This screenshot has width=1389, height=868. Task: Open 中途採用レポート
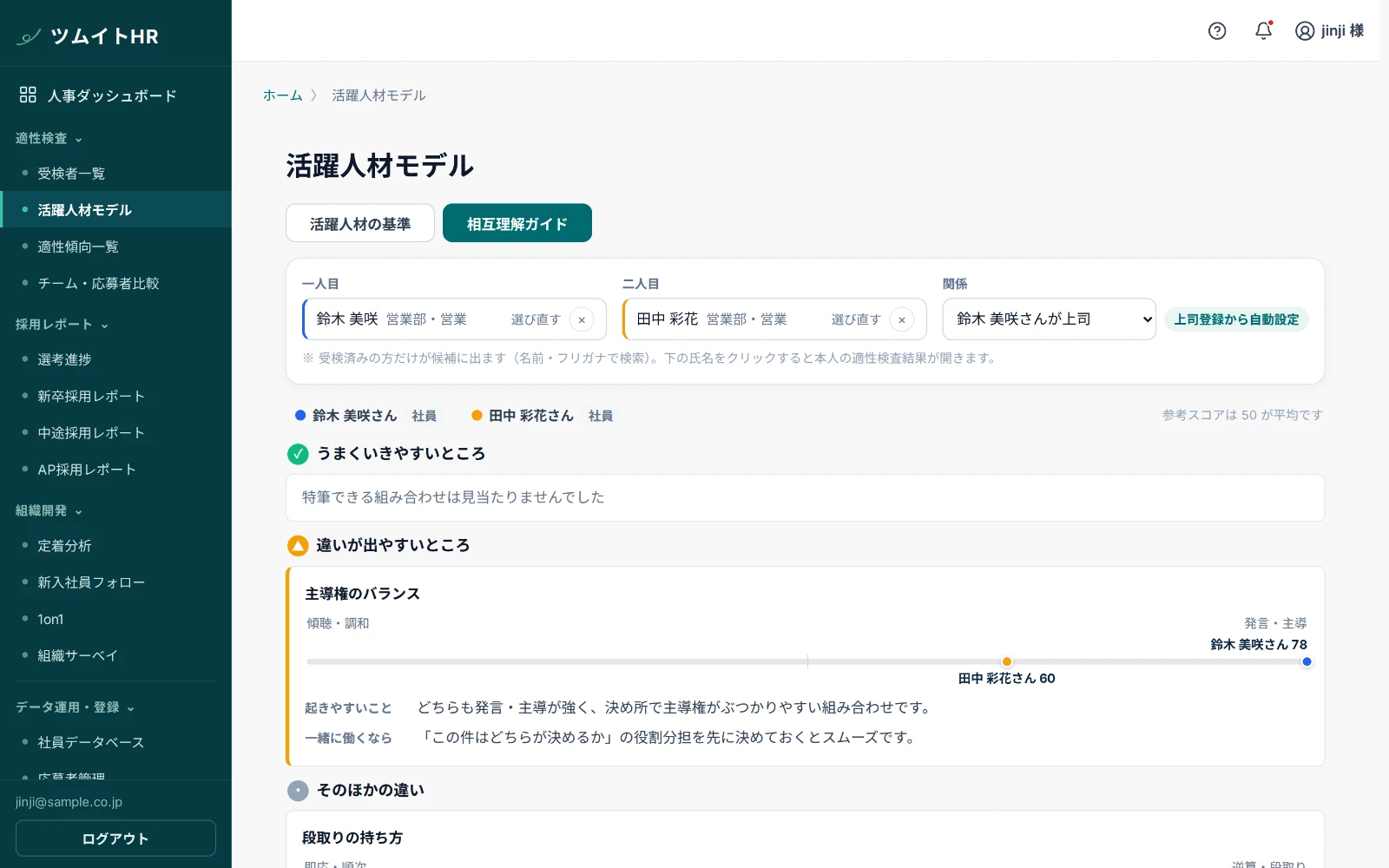[115, 433]
